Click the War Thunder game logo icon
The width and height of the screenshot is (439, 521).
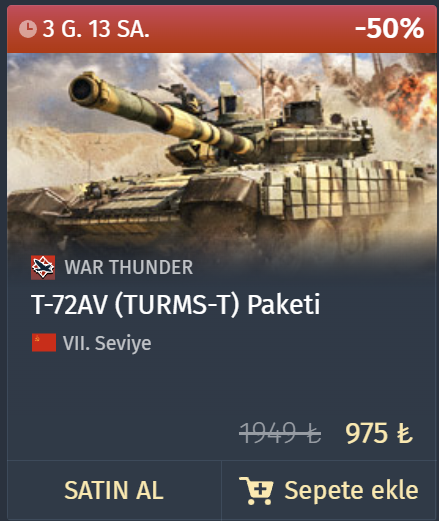(x=43, y=267)
